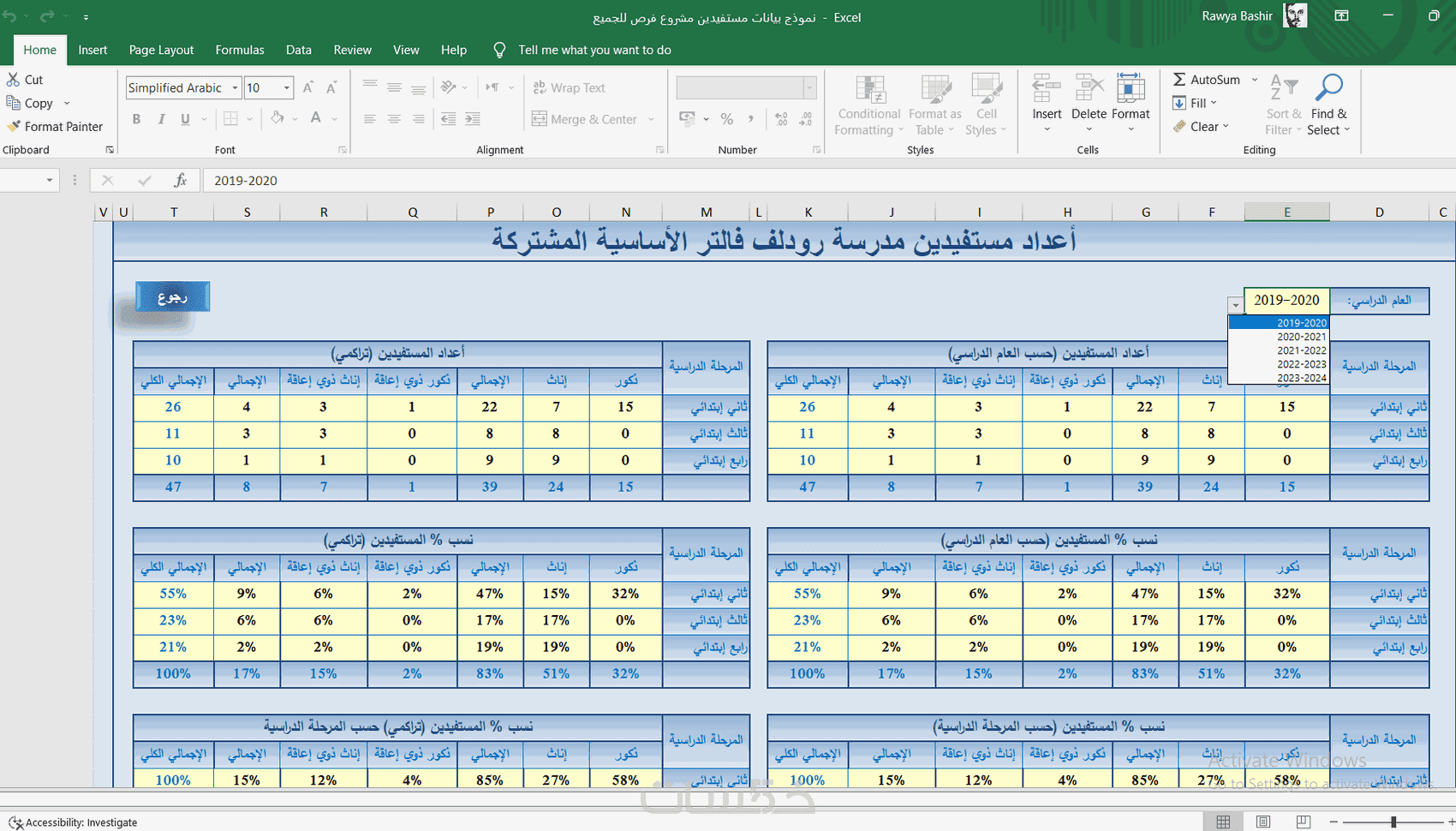This screenshot has width=1456, height=831.
Task: Open the Fill dropdown in Editing group
Action: point(1195,103)
